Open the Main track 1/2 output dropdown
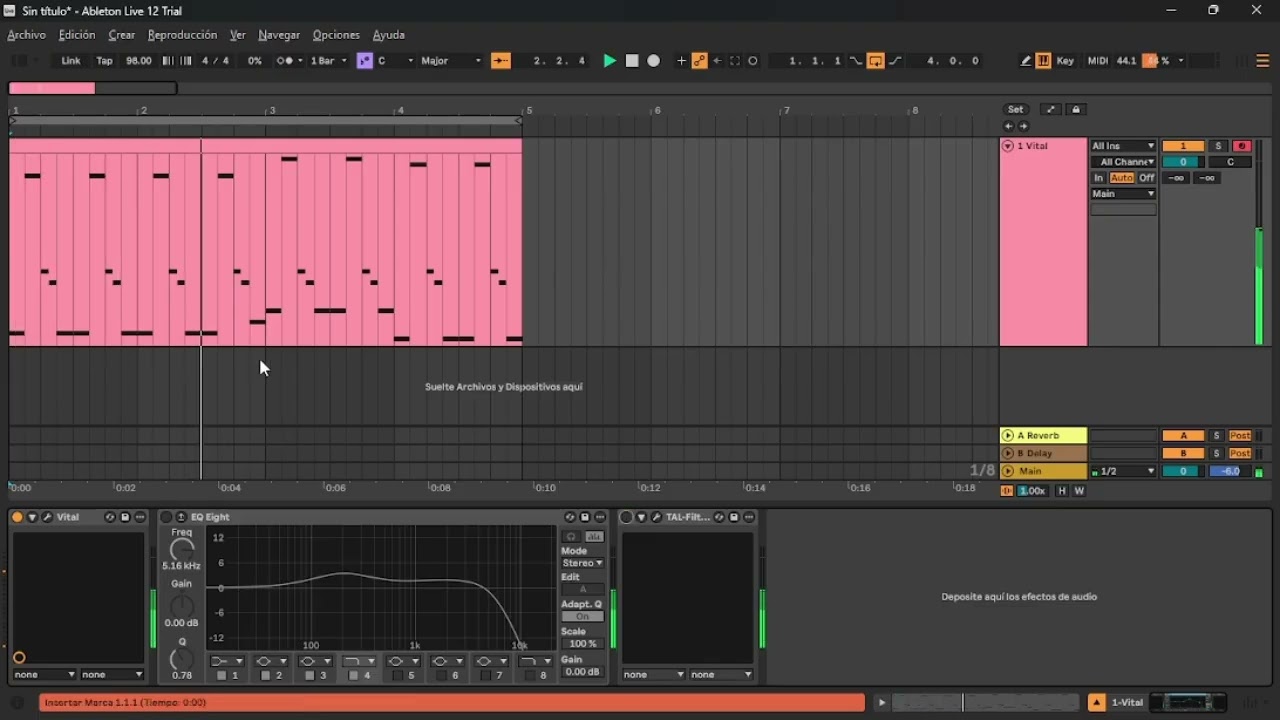Viewport: 1280px width, 720px height. (x=1123, y=471)
